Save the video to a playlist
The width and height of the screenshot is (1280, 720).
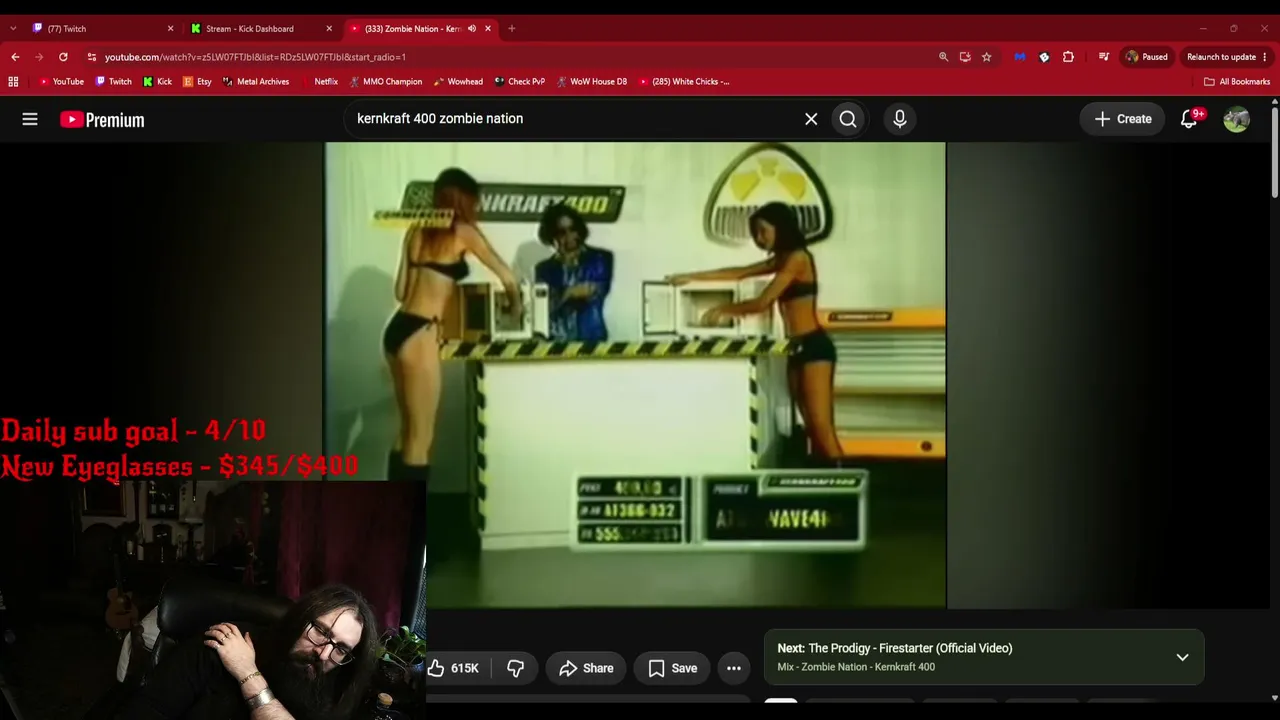673,668
